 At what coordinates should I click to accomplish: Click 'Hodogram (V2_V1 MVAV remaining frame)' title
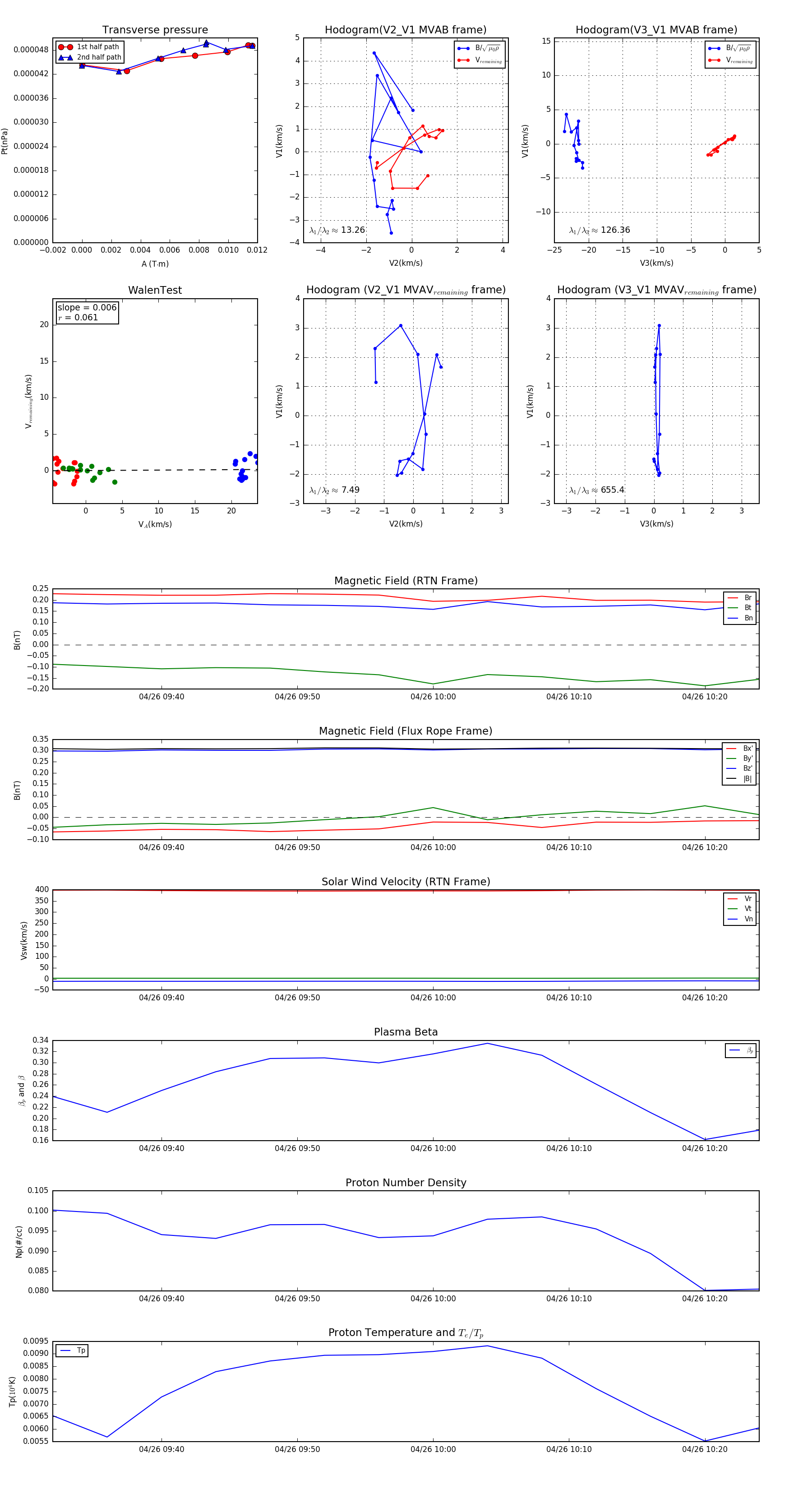pyautogui.click(x=406, y=290)
